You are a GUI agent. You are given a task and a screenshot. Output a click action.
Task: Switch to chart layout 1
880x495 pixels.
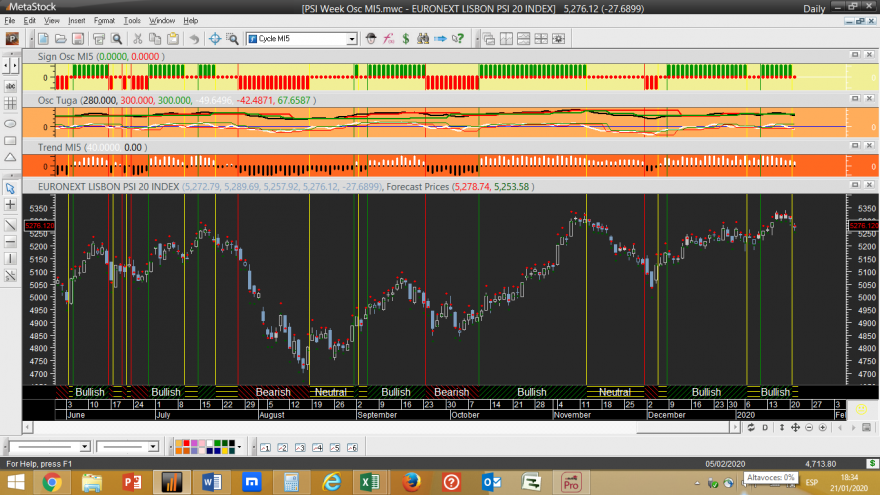coord(265,447)
